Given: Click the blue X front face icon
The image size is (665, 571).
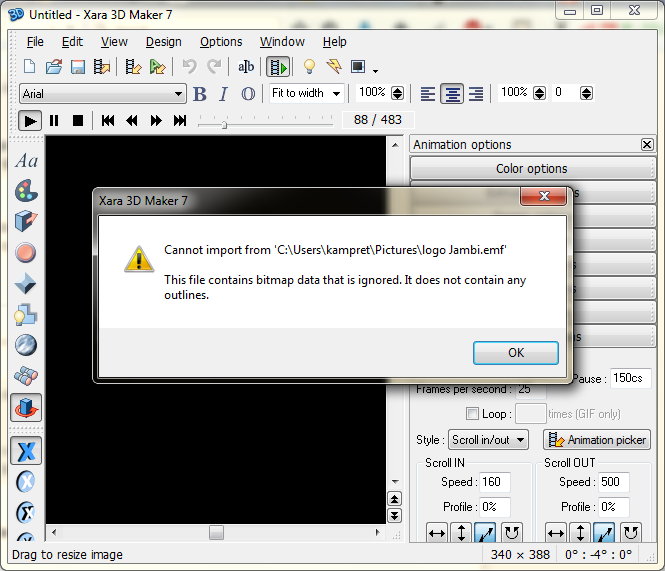Looking at the screenshot, I should (26, 451).
